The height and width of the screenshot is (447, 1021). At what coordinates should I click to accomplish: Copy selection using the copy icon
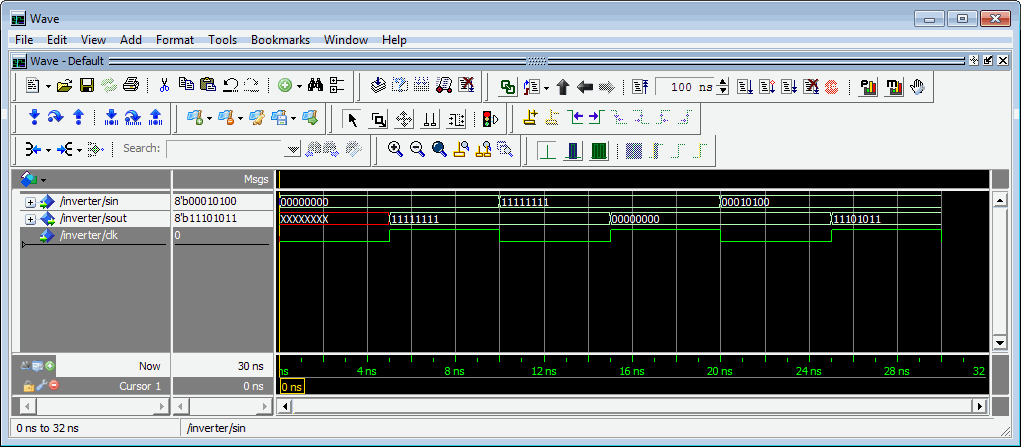(x=186, y=85)
